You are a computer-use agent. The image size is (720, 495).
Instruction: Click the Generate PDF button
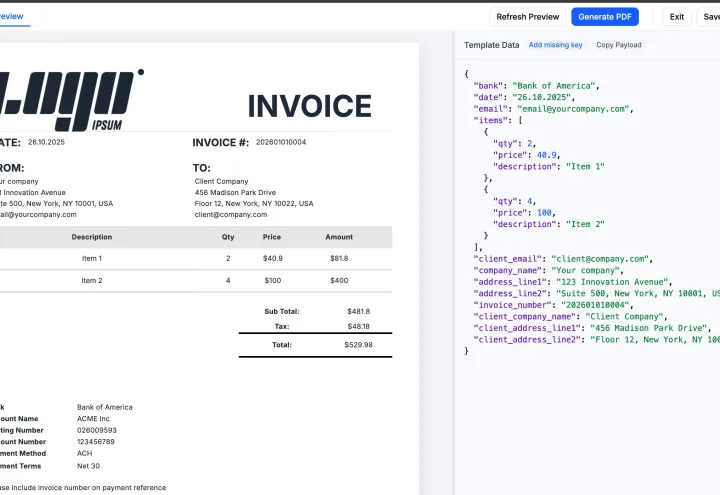point(605,17)
